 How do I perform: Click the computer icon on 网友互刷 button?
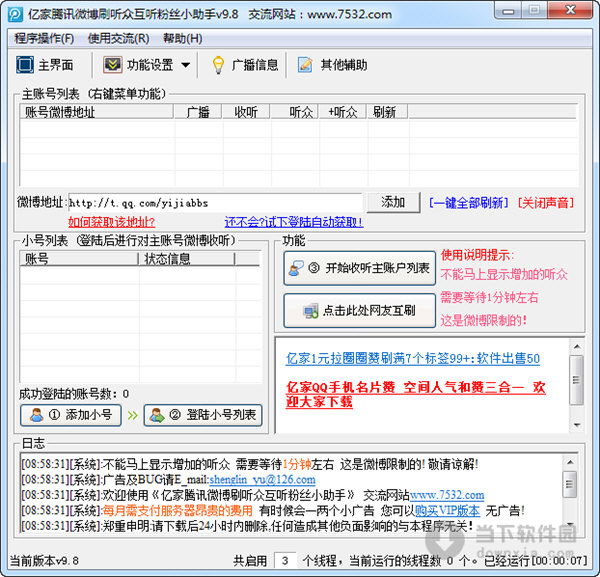pyautogui.click(x=310, y=311)
